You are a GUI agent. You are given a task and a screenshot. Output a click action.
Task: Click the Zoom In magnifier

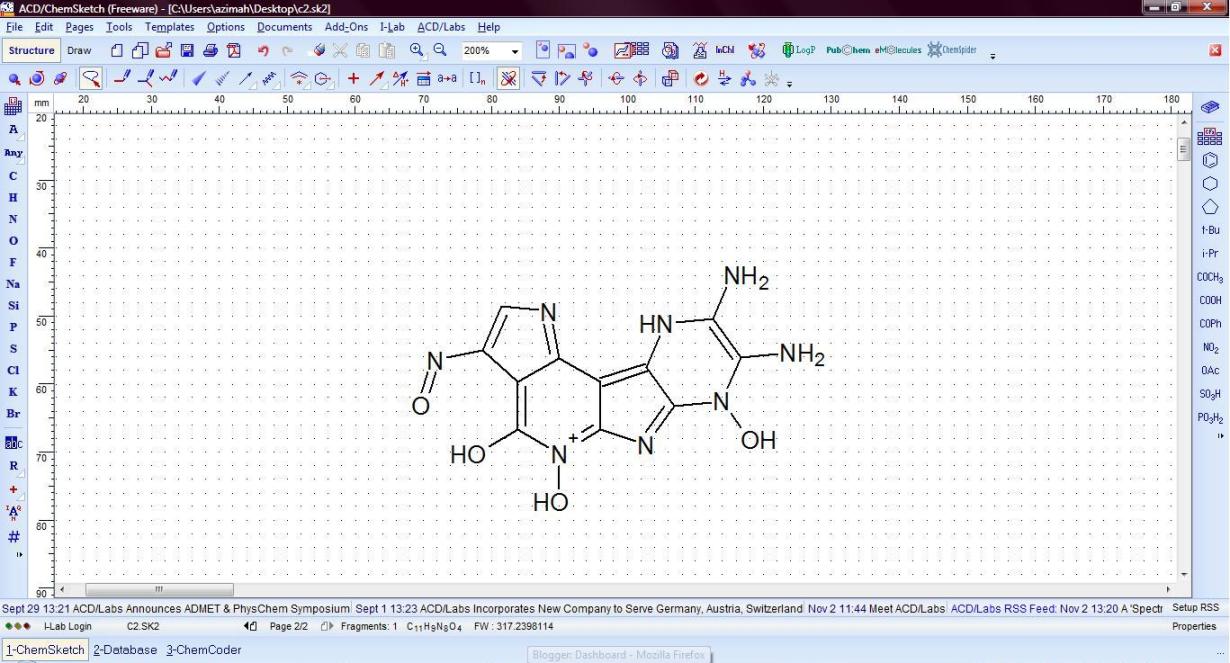point(416,50)
